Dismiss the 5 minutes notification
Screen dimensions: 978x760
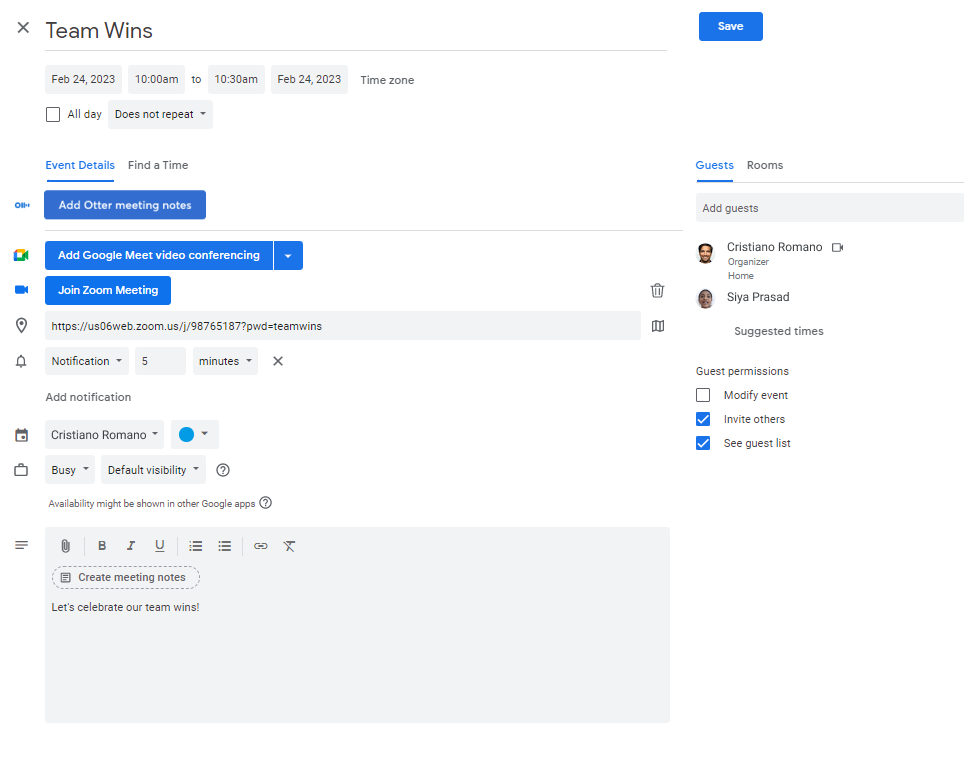click(277, 361)
